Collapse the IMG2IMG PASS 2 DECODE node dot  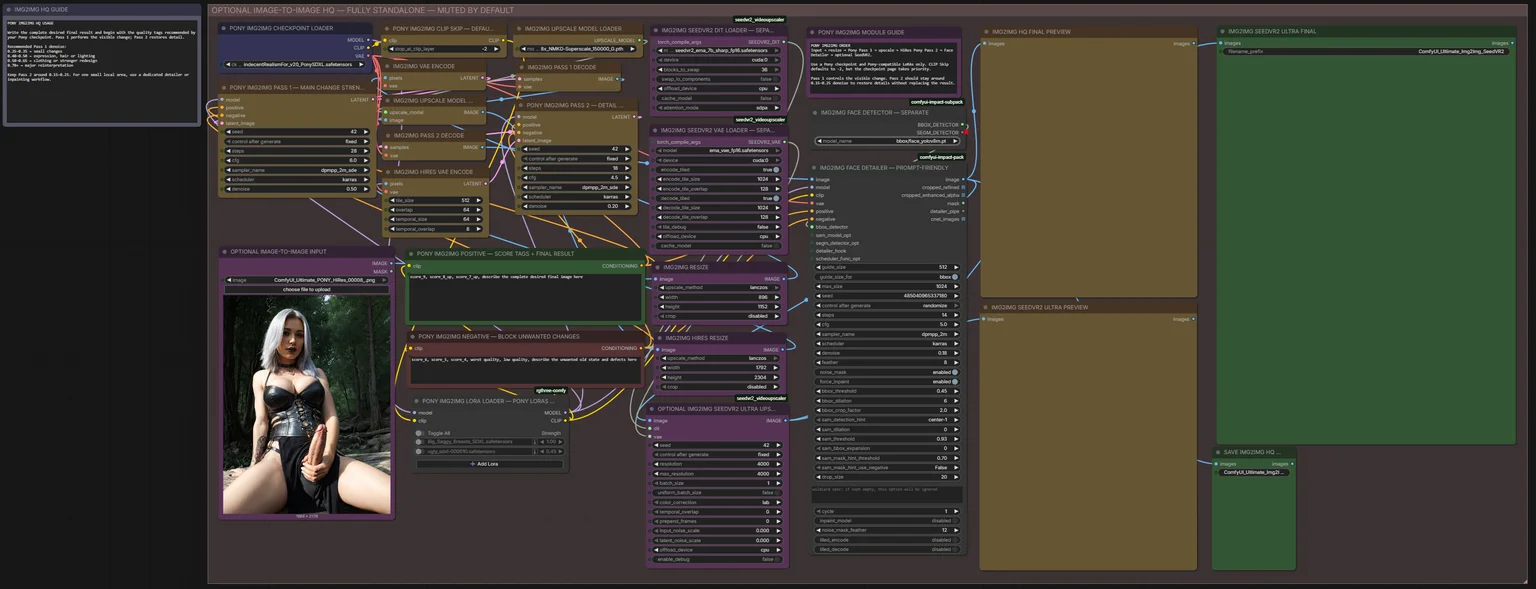pyautogui.click(x=387, y=135)
